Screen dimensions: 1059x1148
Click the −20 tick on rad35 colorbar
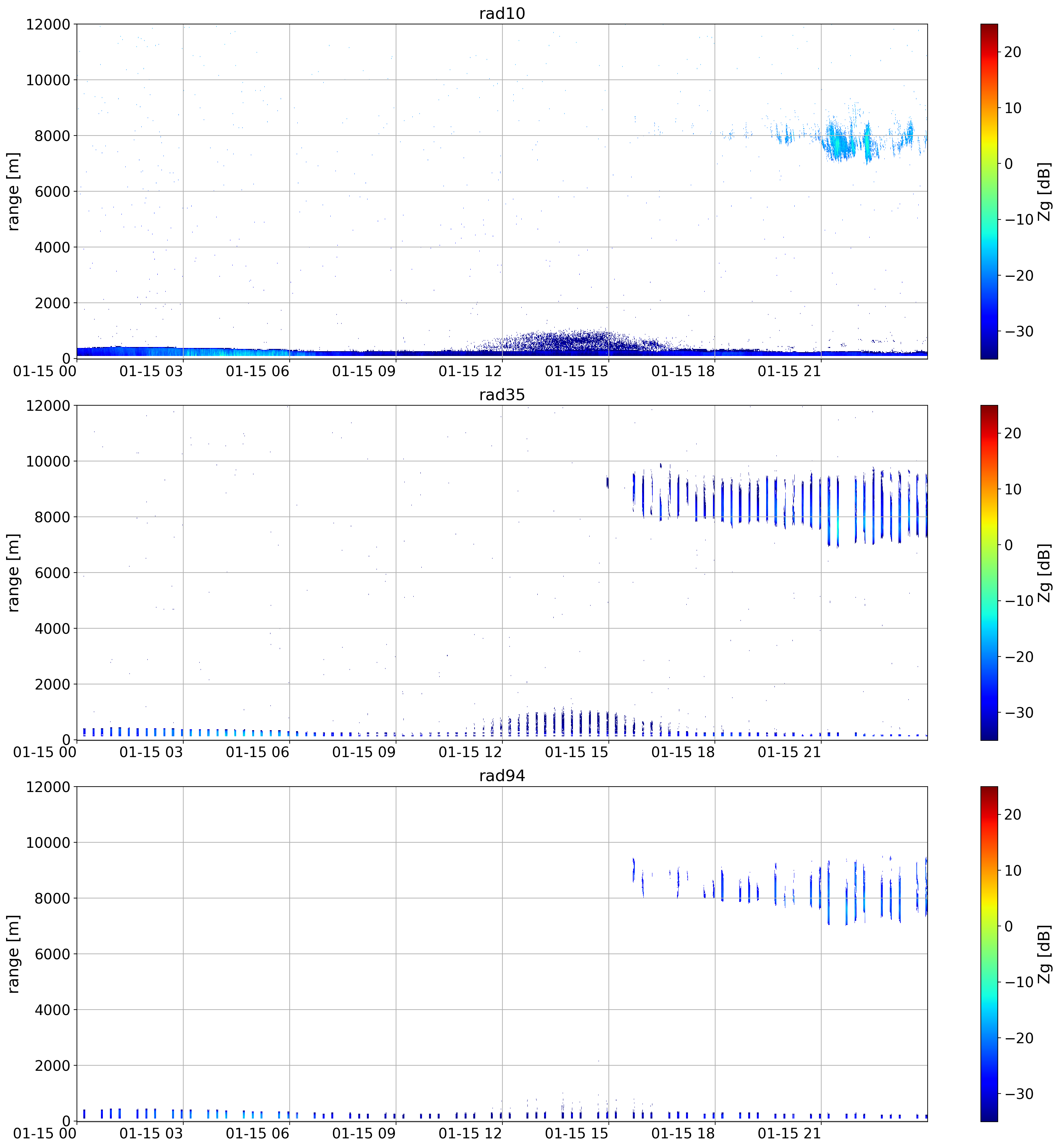[1020, 657]
